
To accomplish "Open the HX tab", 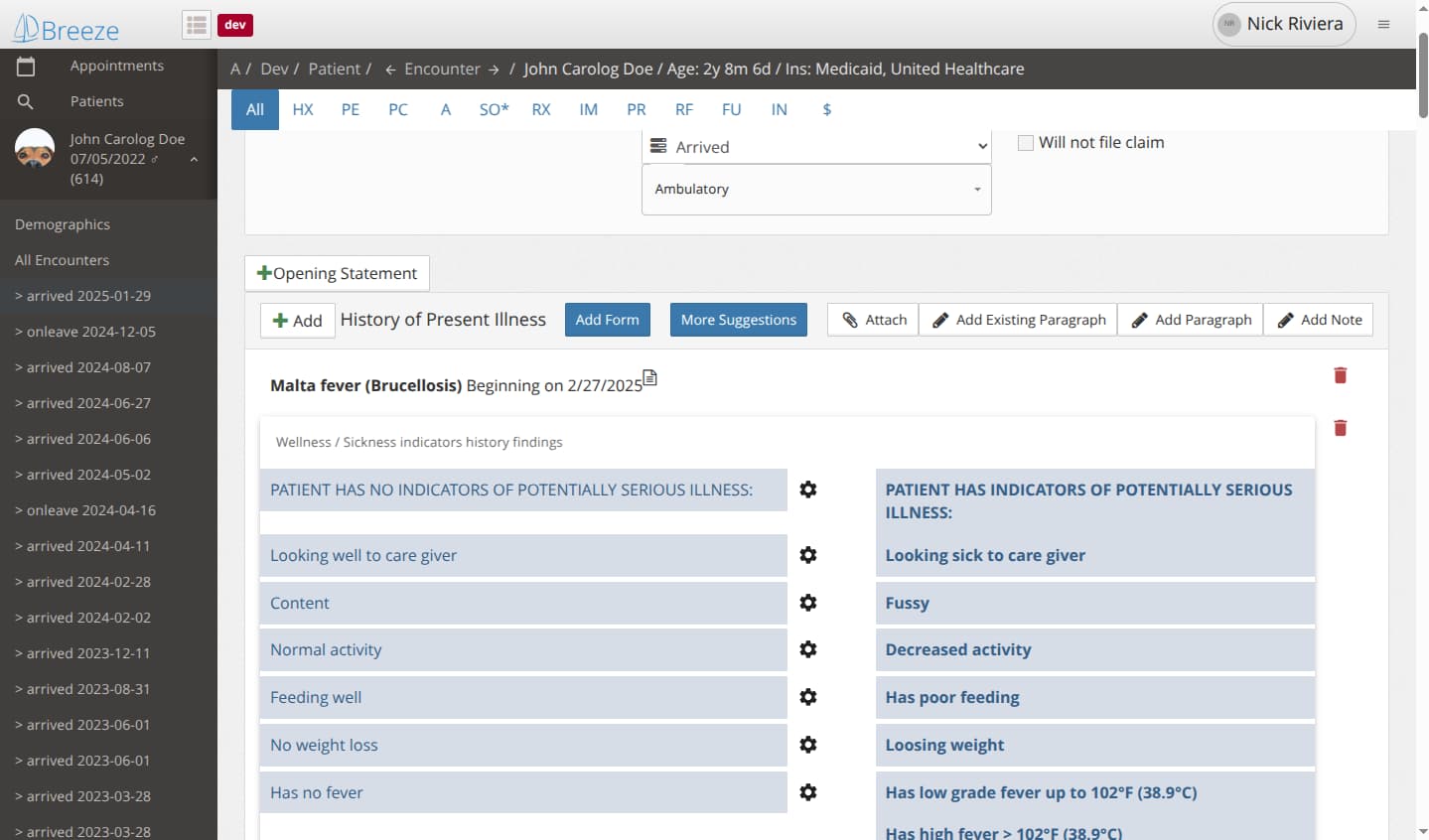I will tap(303, 109).
